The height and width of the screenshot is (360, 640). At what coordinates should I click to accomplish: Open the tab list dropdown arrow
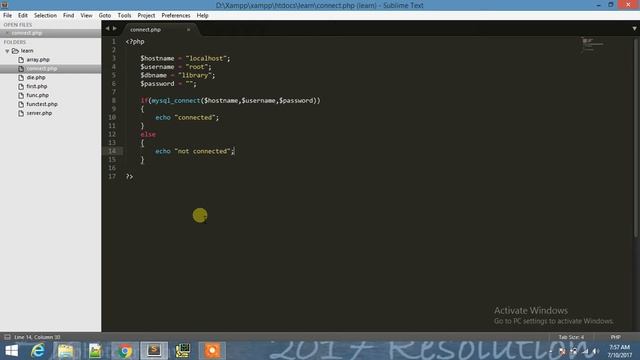[634, 29]
